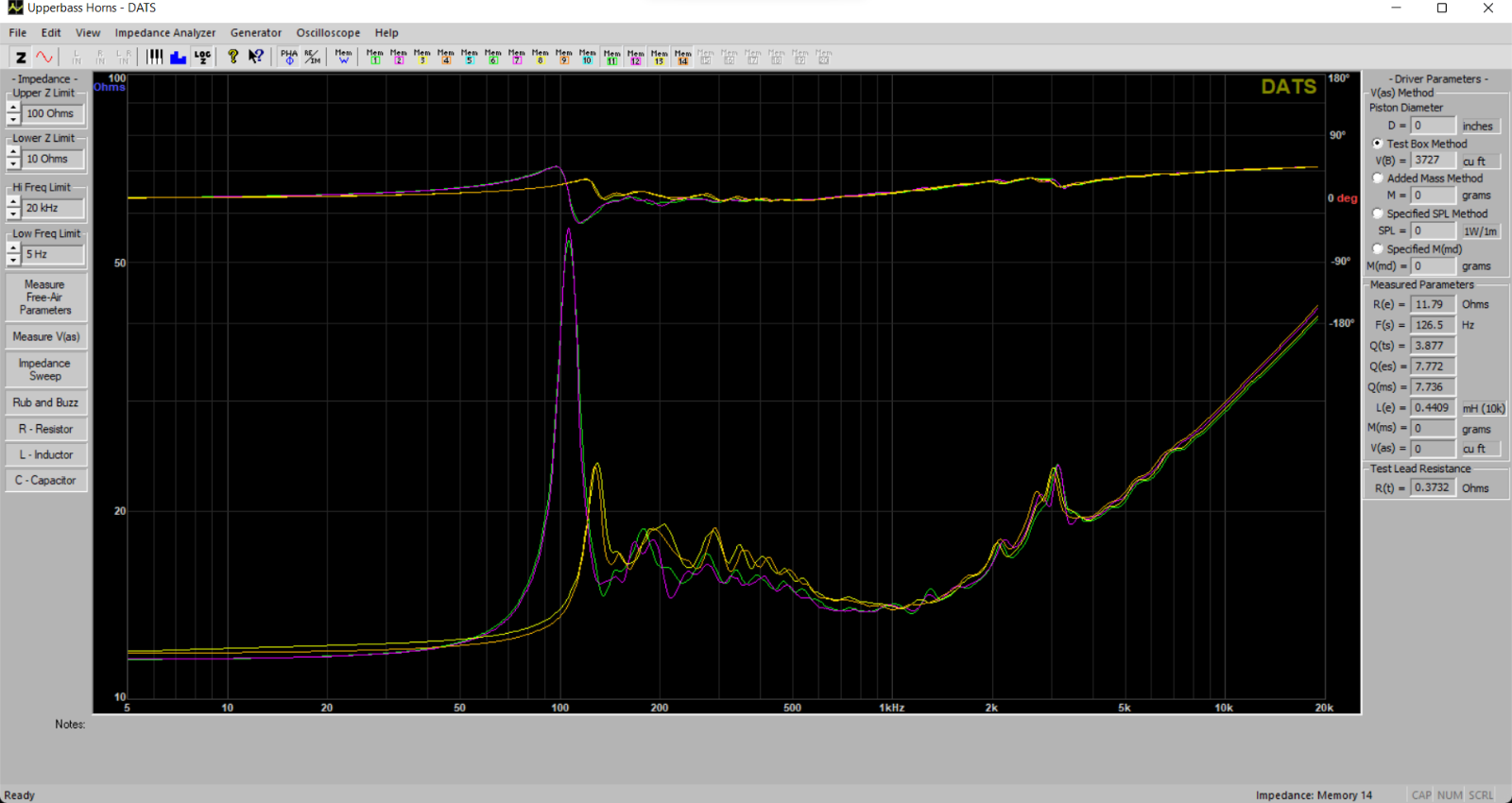Screen dimensions: 1512x803
Task: Click the C - Capacitor button
Action: point(45,480)
